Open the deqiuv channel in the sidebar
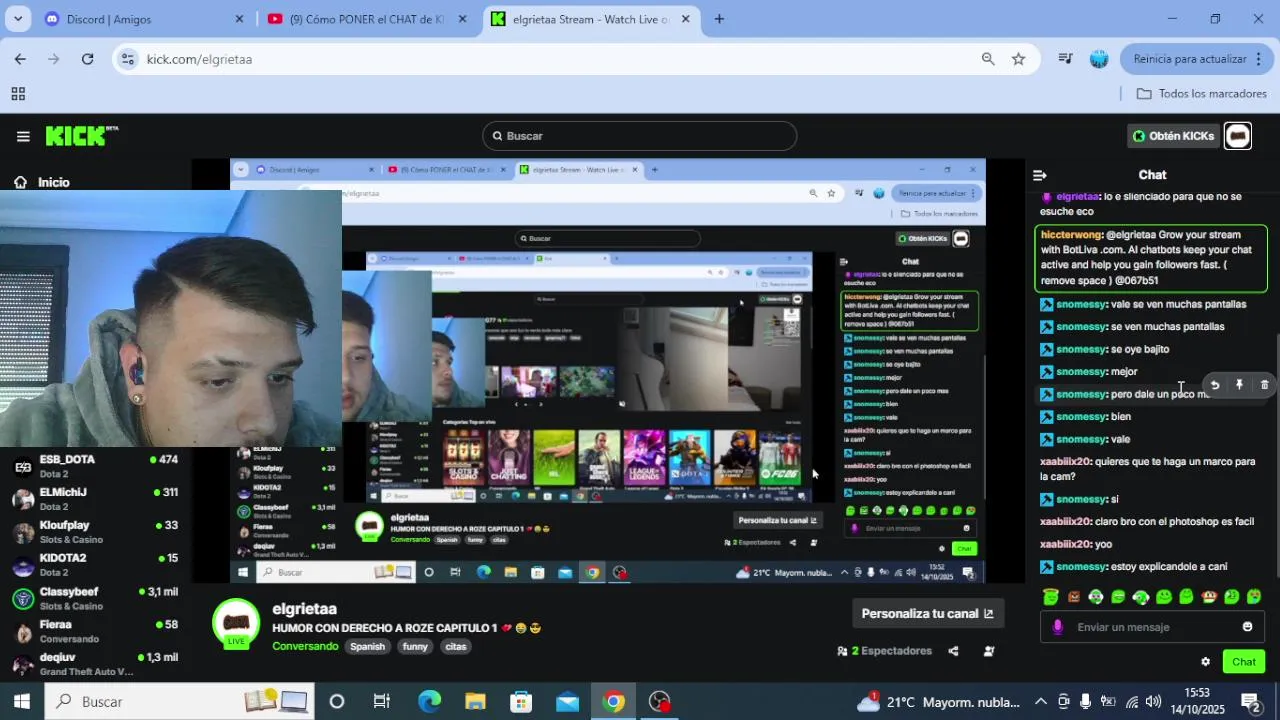Image resolution: width=1280 pixels, height=720 pixels. tap(95, 664)
